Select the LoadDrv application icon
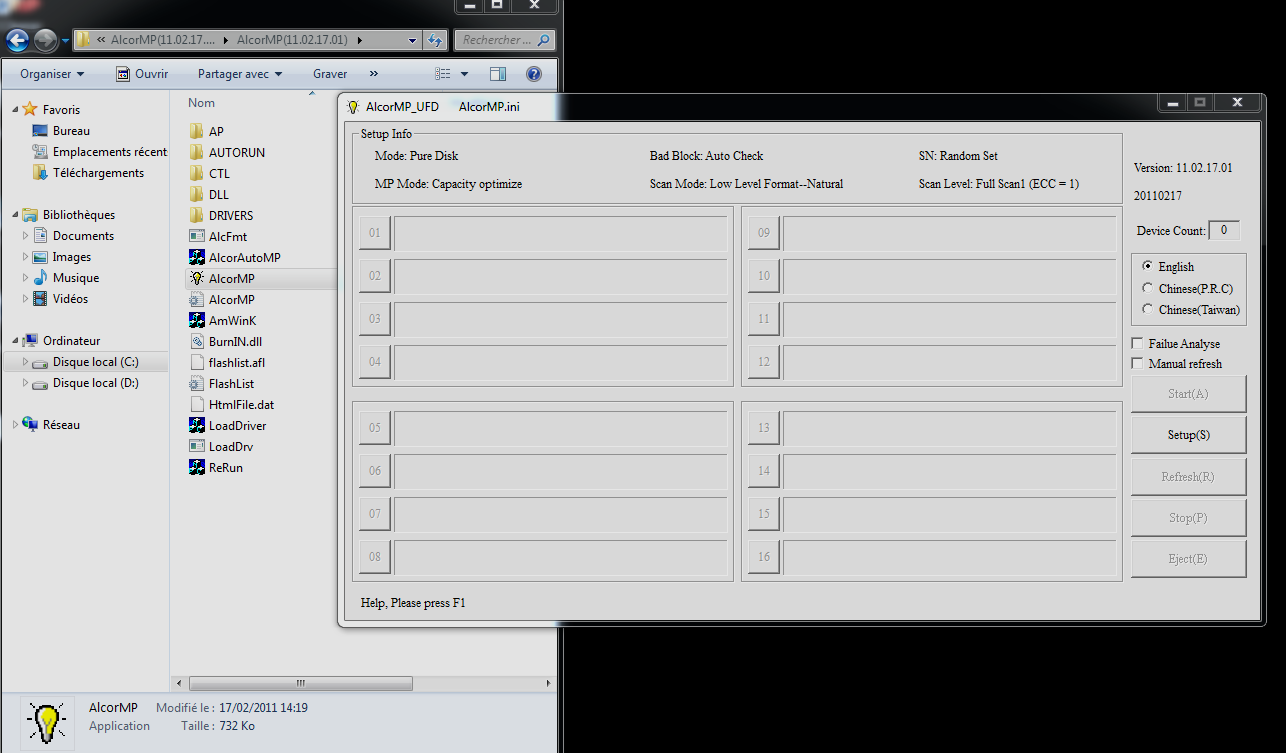1286x753 pixels. (x=196, y=447)
